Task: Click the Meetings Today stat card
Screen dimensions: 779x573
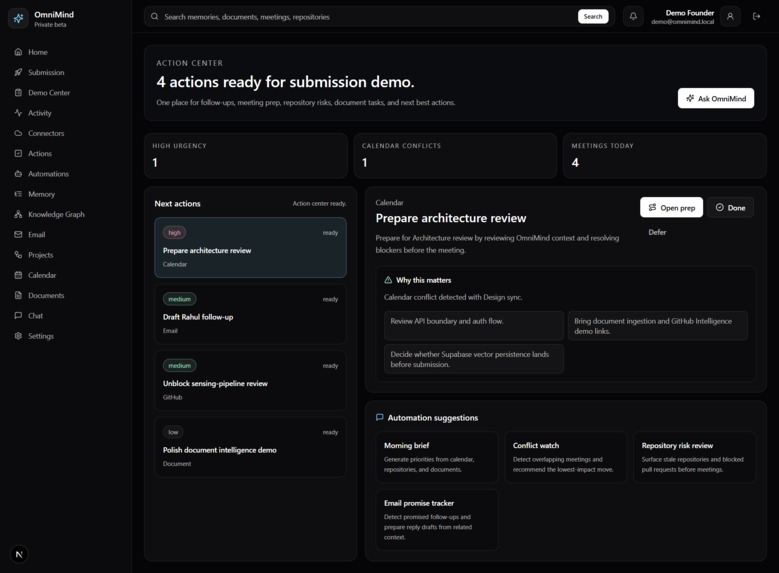Action: pyautogui.click(x=665, y=156)
